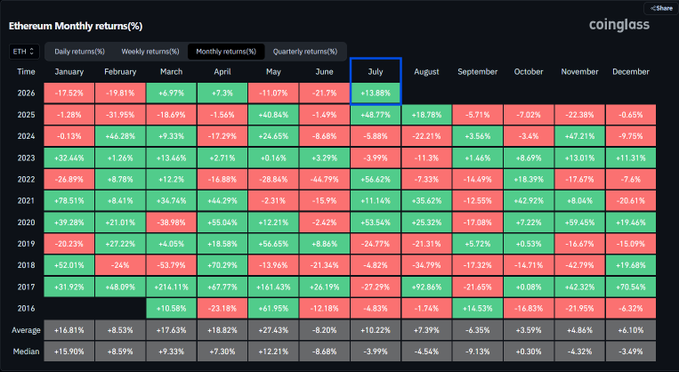This screenshot has height=372, width=679.
Task: Click the 2019 row label
Action: pyautogui.click(x=26, y=244)
